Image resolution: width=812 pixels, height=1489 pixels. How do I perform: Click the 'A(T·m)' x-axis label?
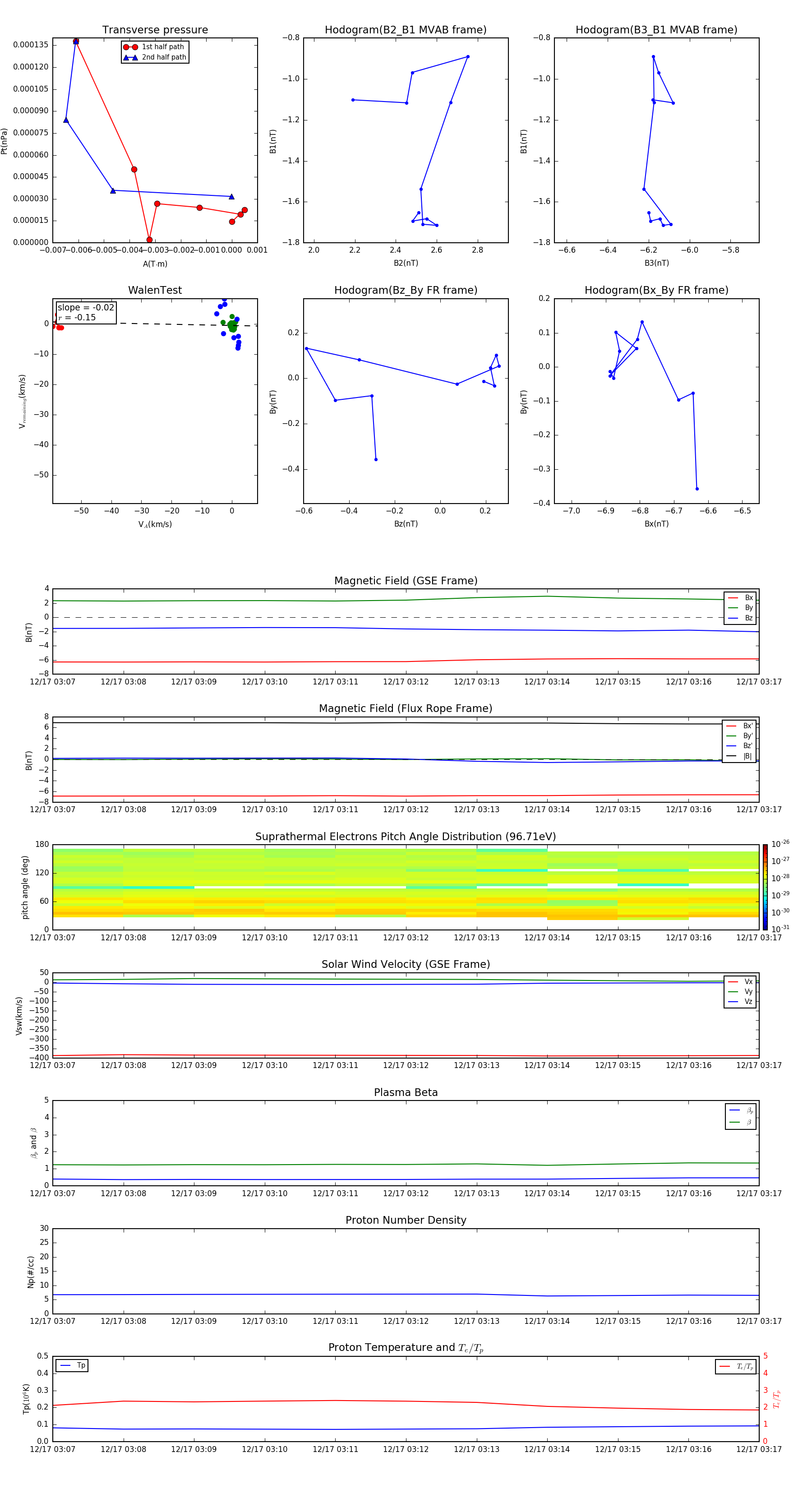point(155,264)
